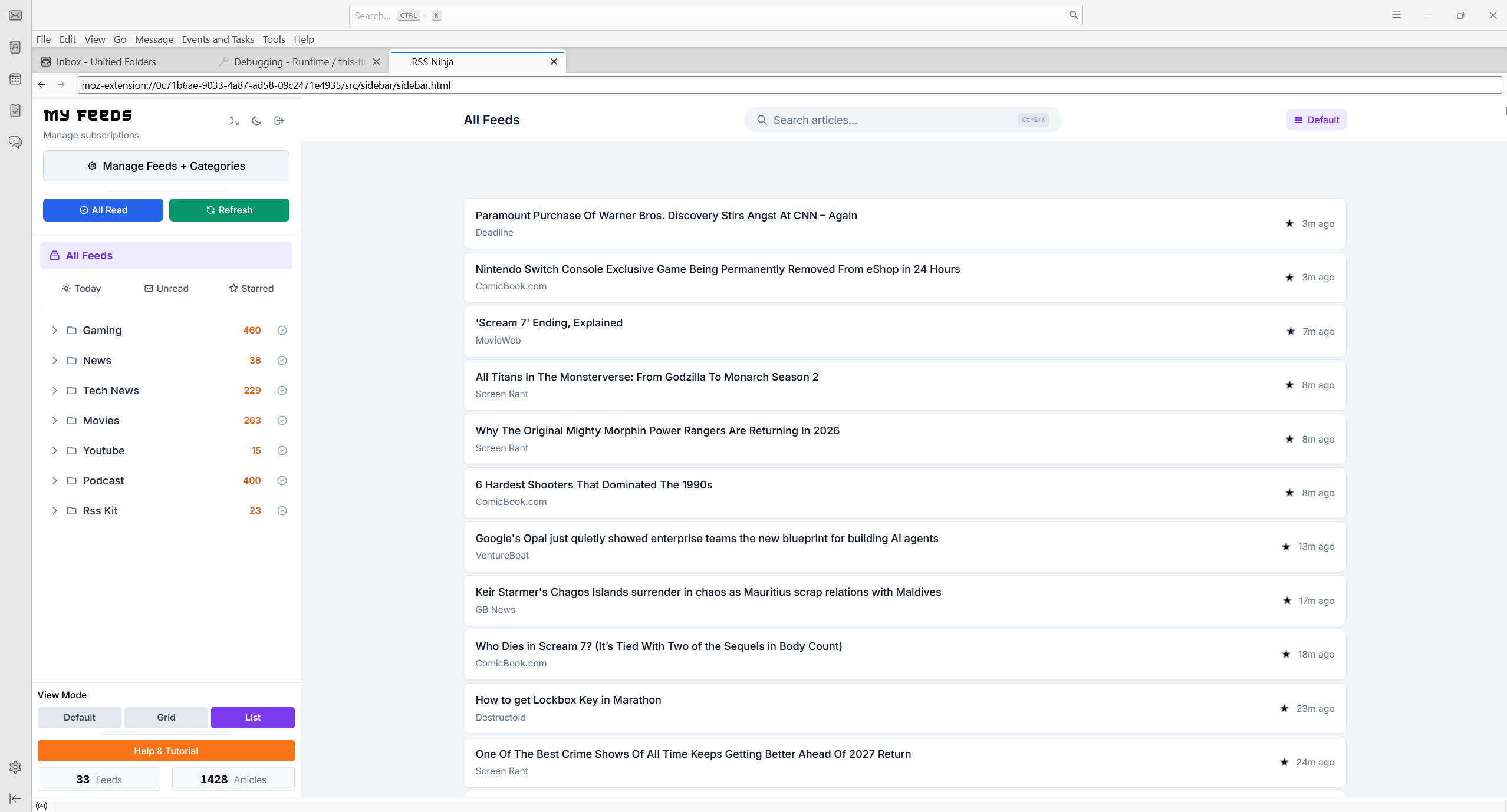Filter by Starred articles
This screenshot has width=1507, height=812.
click(x=251, y=288)
